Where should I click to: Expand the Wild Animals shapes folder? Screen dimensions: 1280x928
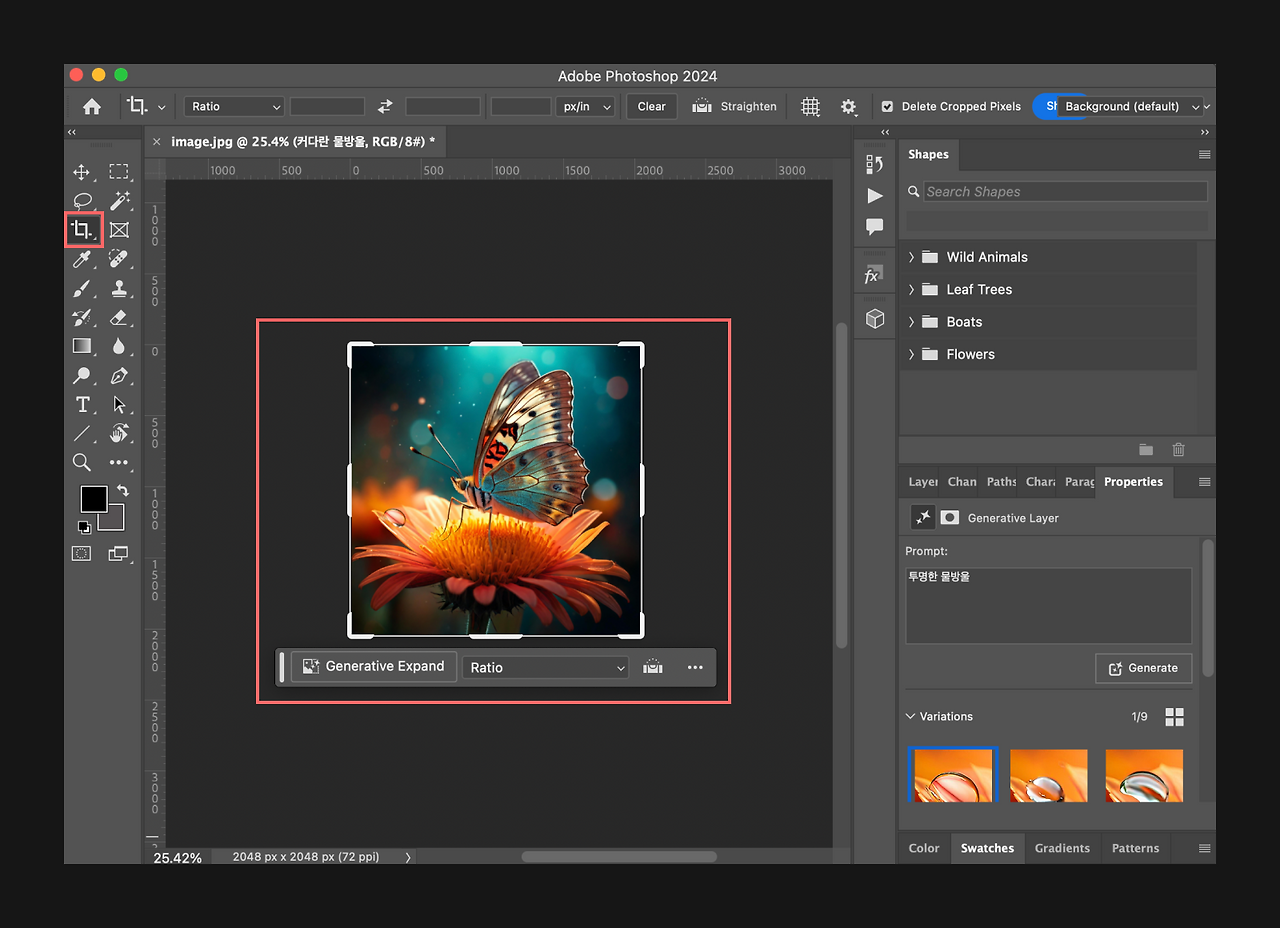(911, 257)
